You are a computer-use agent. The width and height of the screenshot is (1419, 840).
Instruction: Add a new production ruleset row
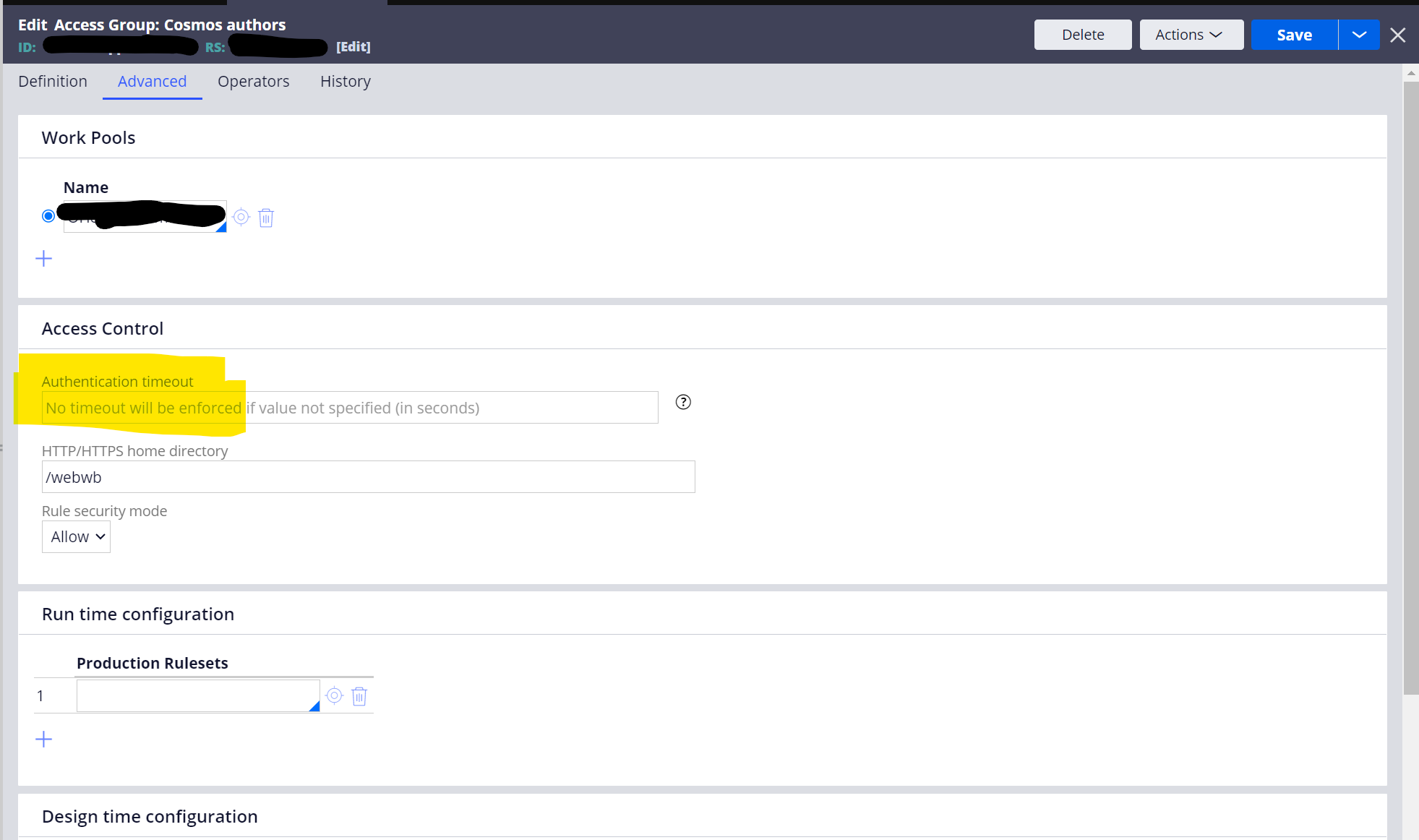tap(44, 740)
